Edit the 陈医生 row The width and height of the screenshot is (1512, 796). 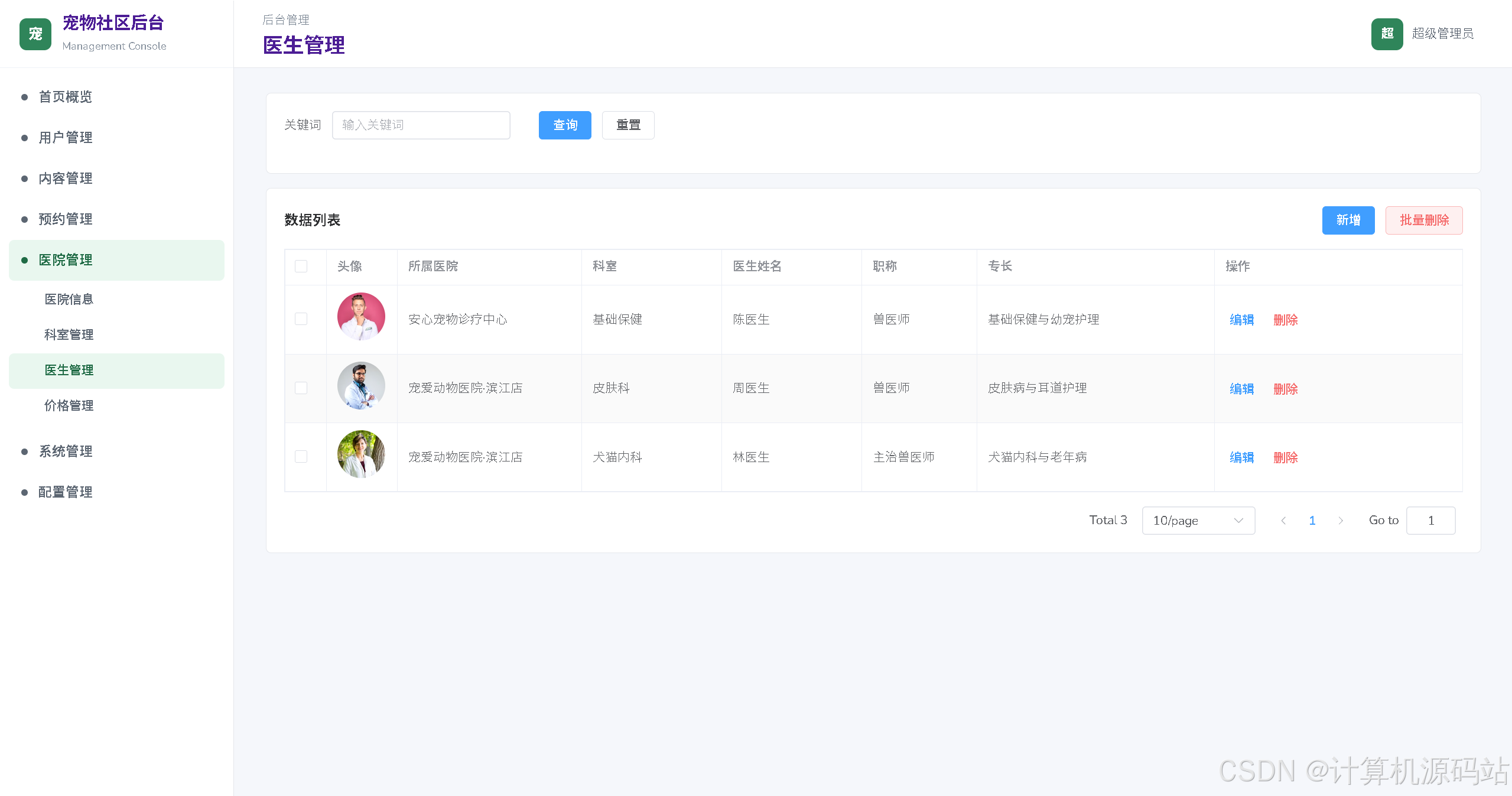pyautogui.click(x=1241, y=320)
